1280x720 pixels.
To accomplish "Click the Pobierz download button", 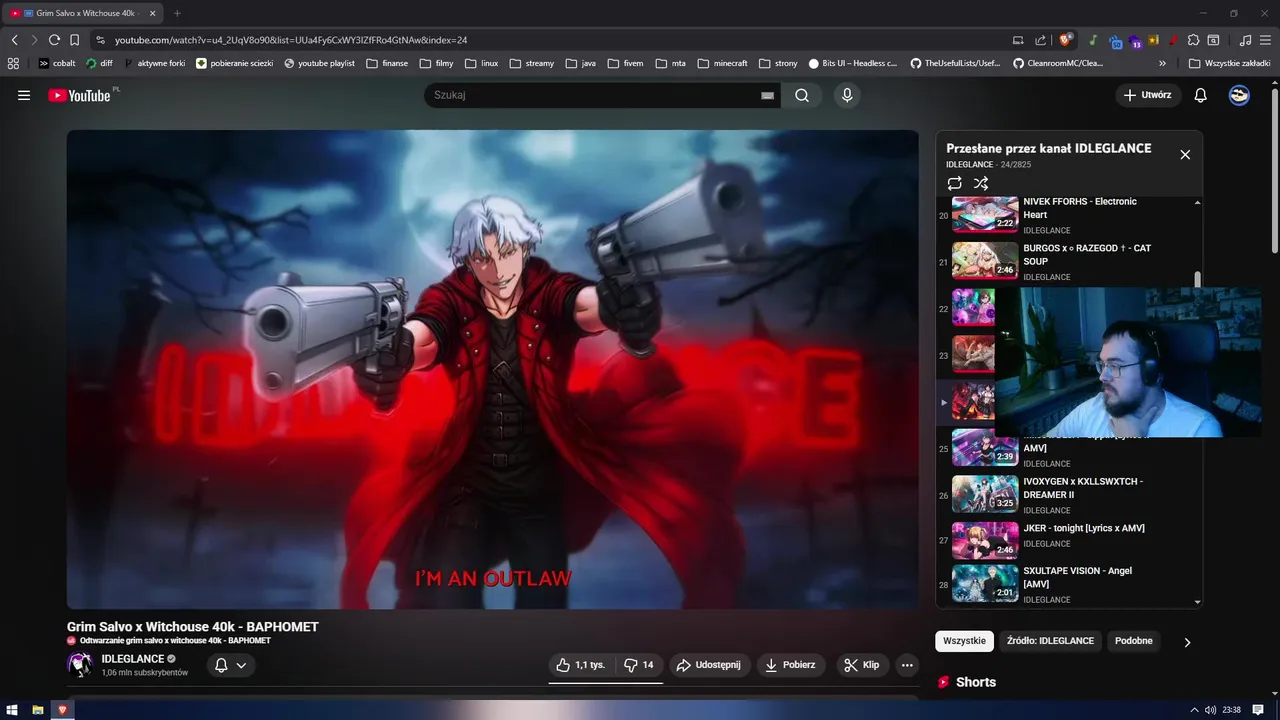I will [x=790, y=665].
